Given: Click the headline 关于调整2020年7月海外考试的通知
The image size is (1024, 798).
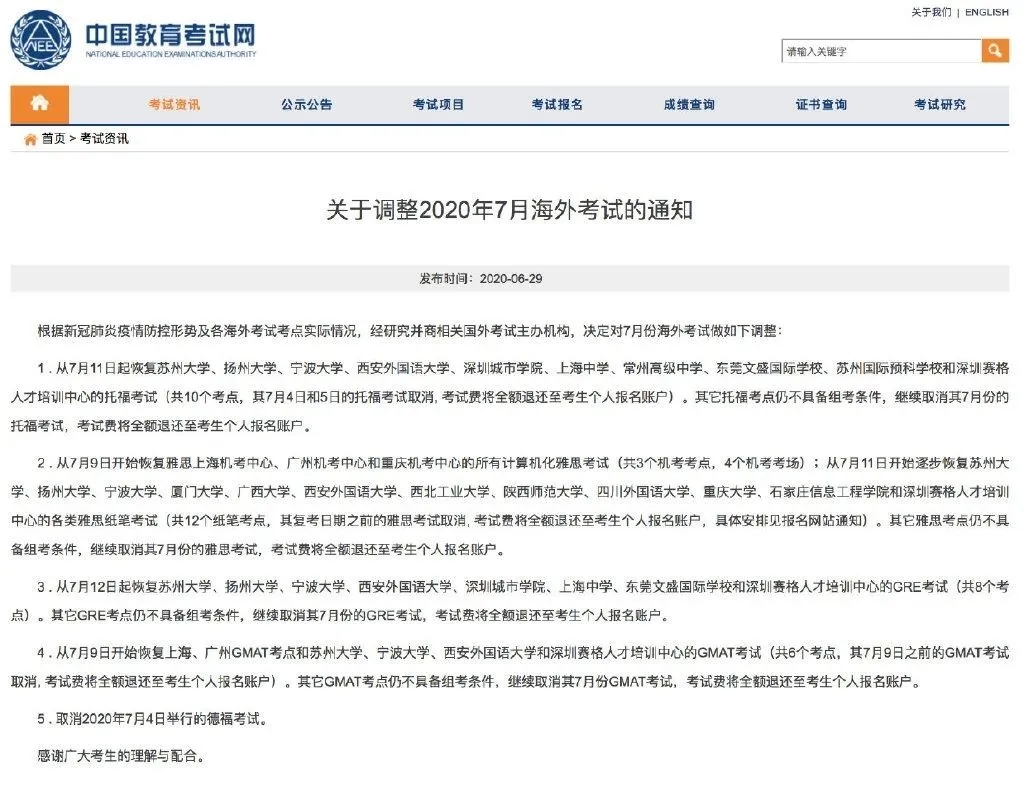Looking at the screenshot, I should [509, 210].
